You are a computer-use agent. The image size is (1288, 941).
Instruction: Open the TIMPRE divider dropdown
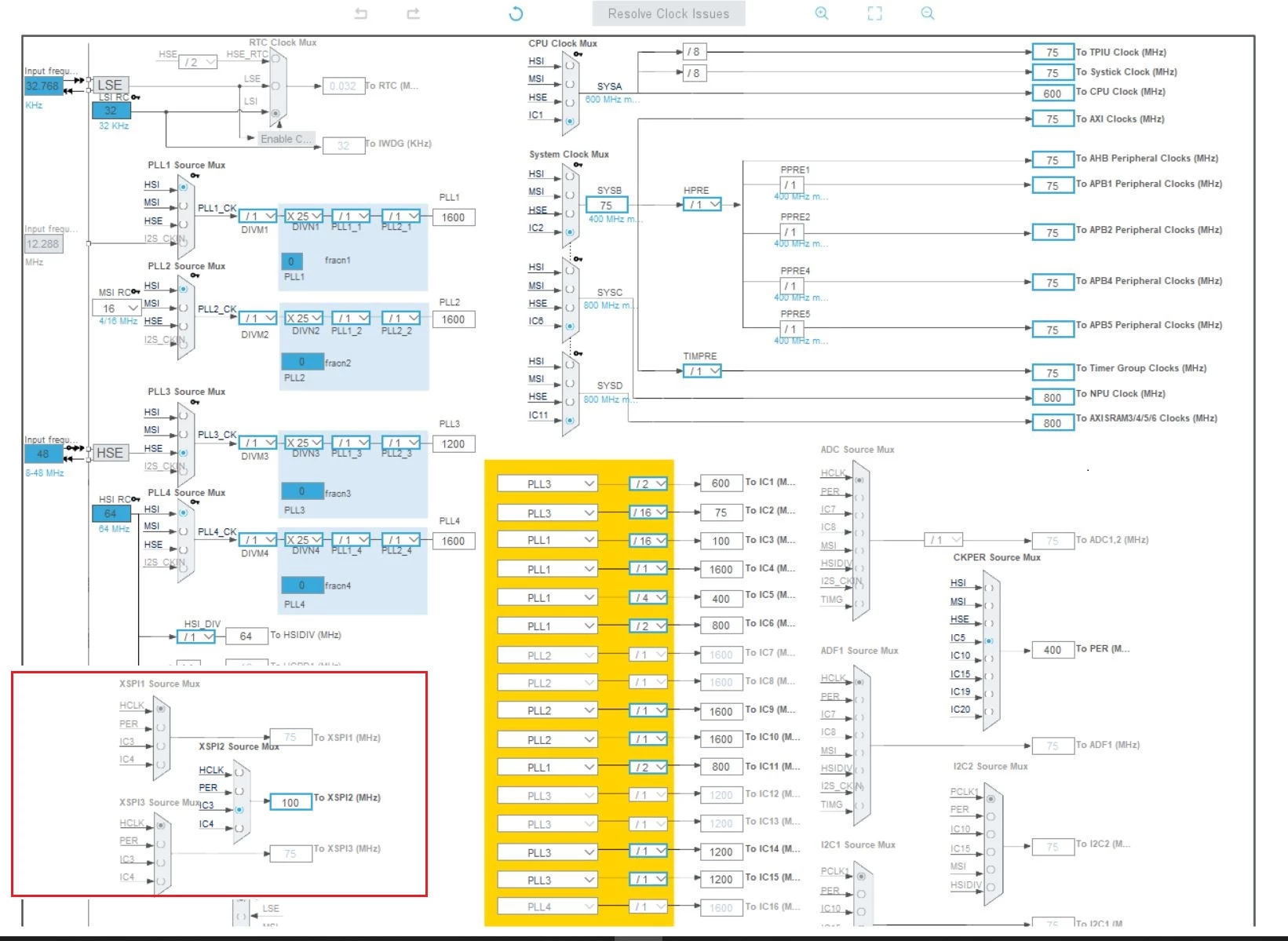pos(702,371)
